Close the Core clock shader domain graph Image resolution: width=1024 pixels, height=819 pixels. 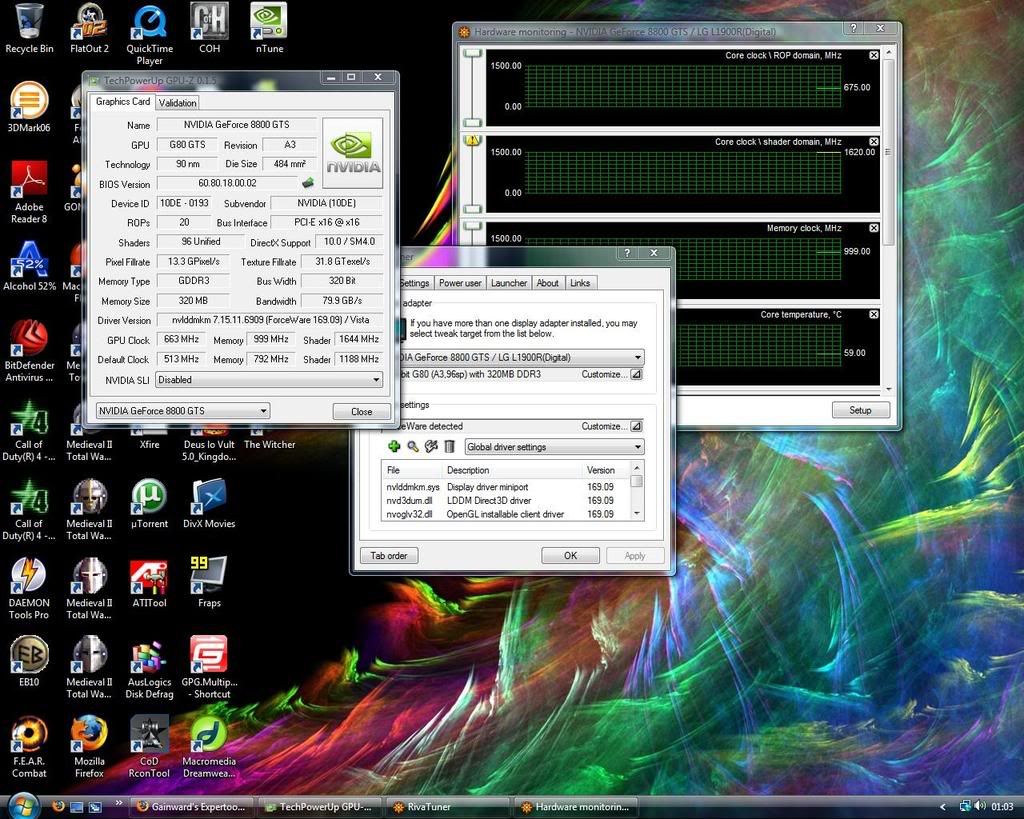pos(874,142)
